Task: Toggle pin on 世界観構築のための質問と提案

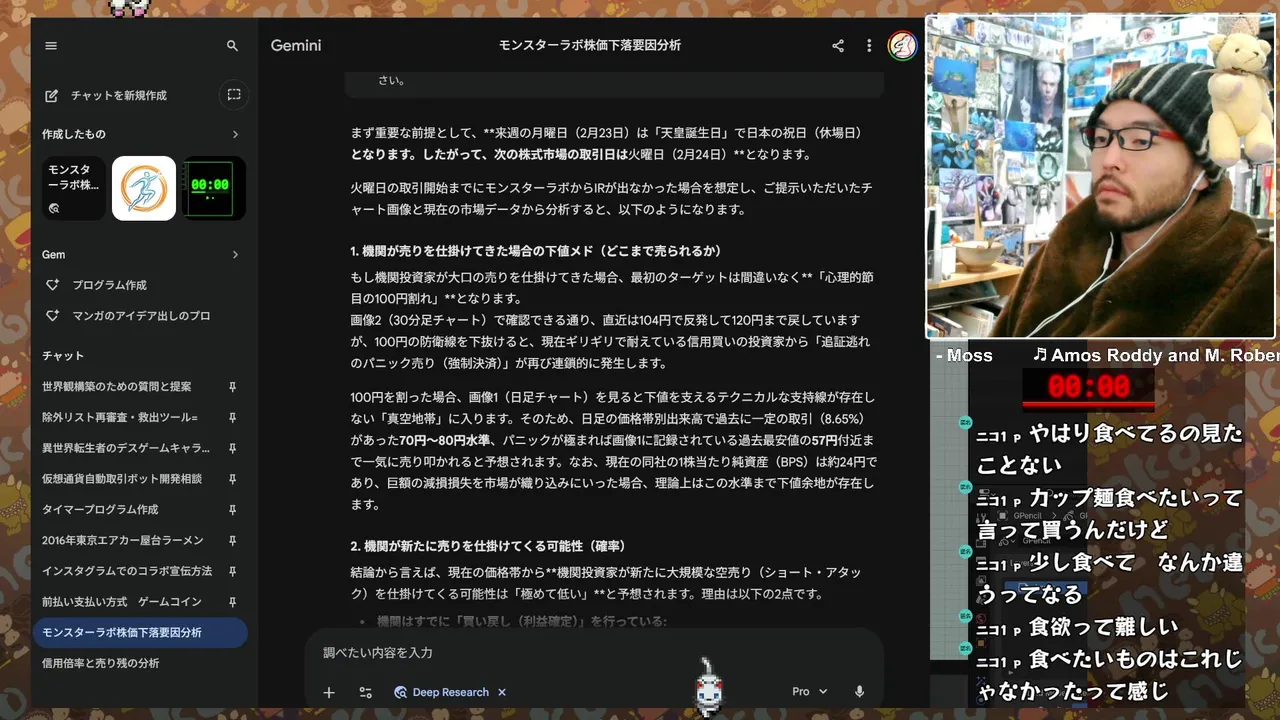Action: coord(232,387)
